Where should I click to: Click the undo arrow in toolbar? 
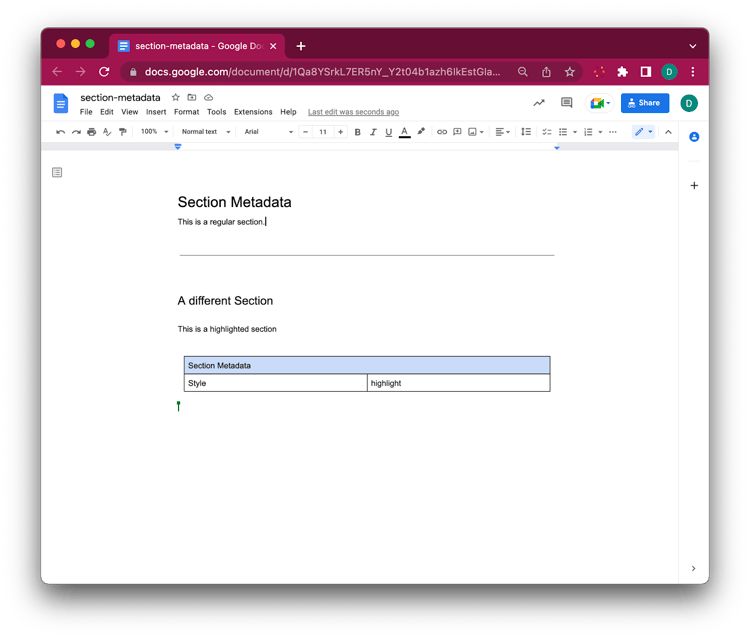[61, 132]
